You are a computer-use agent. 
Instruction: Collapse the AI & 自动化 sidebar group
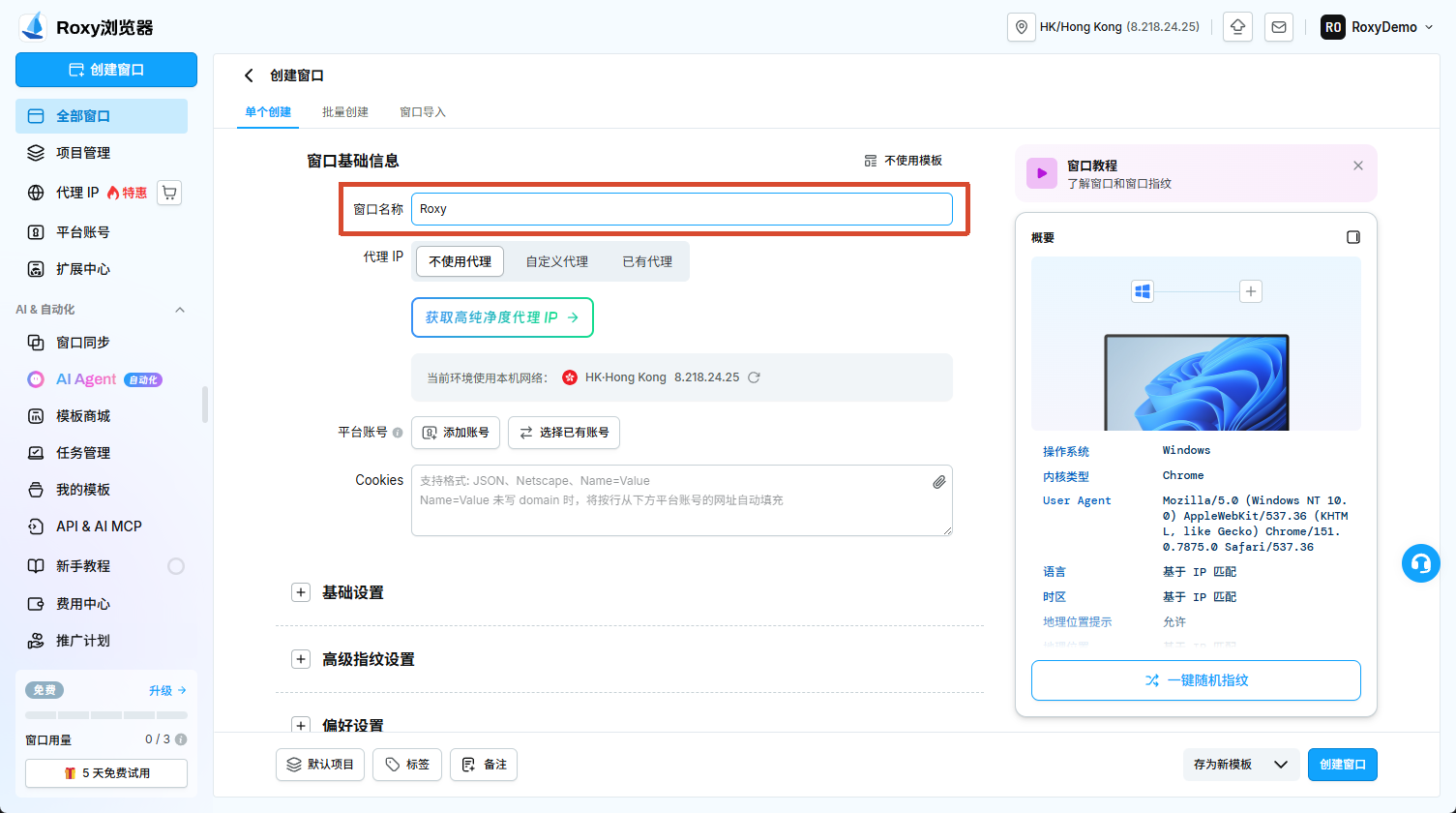point(180,310)
